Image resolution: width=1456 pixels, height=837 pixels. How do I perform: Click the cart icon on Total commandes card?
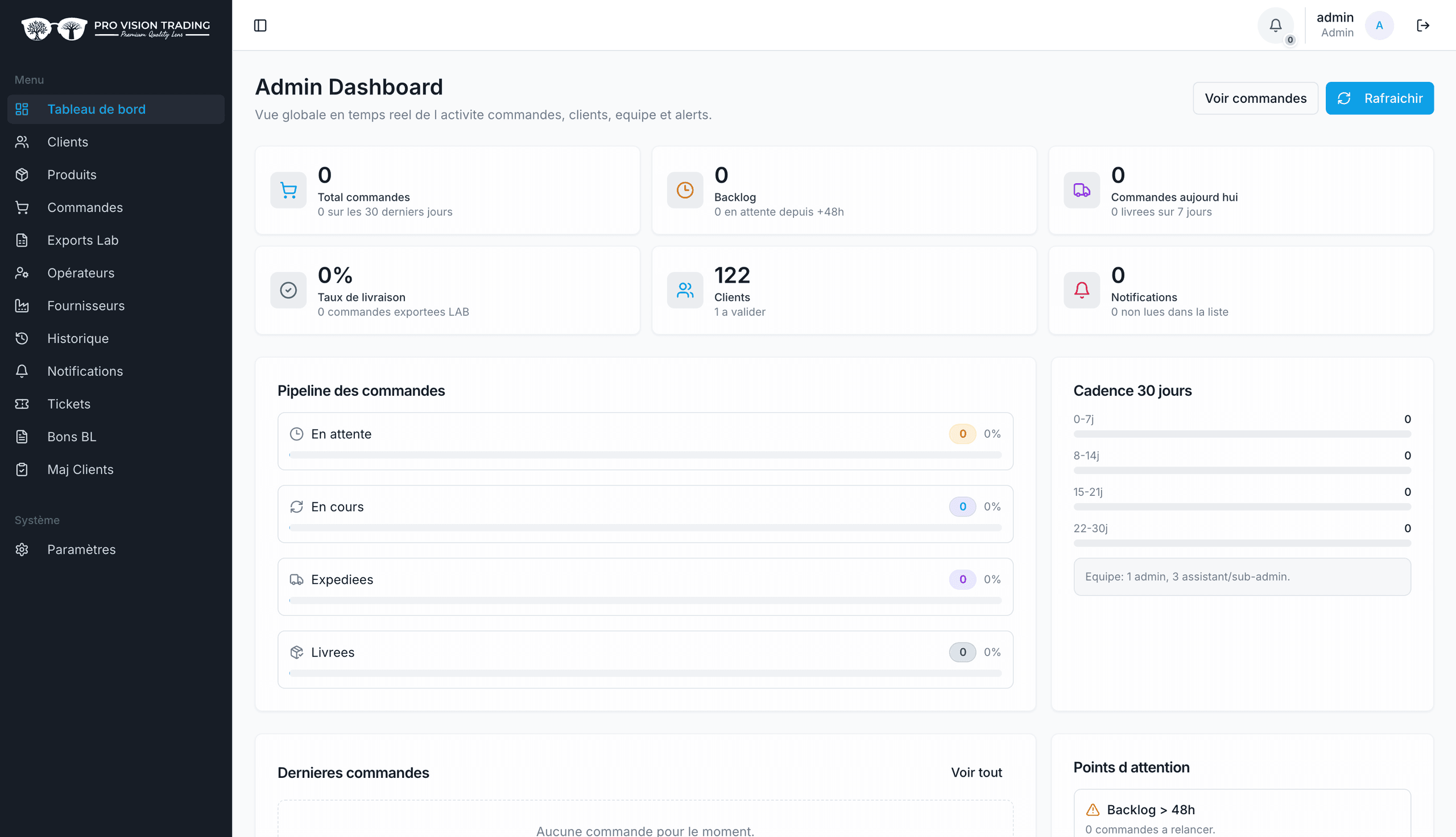[288, 190]
